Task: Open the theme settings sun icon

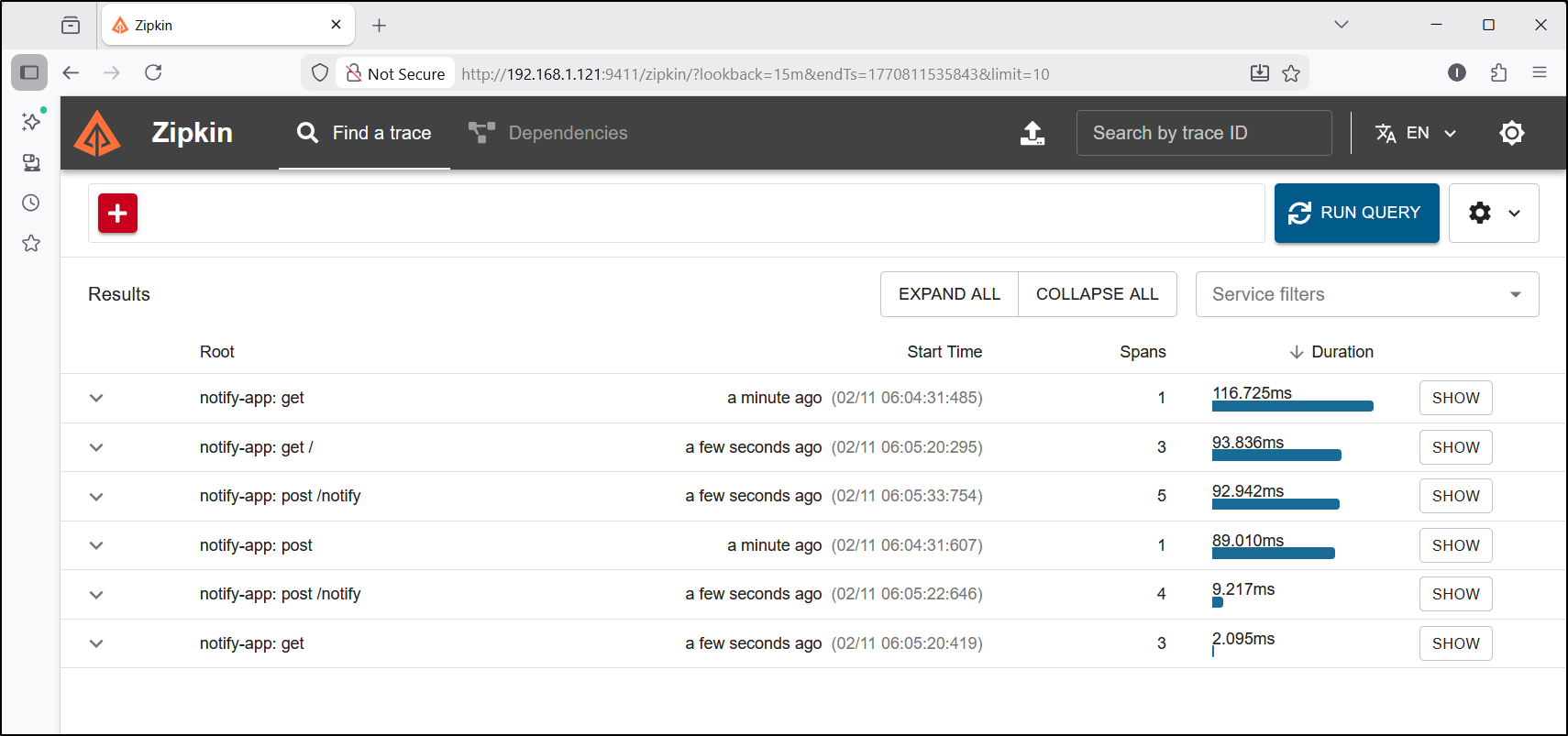Action: (x=1511, y=133)
